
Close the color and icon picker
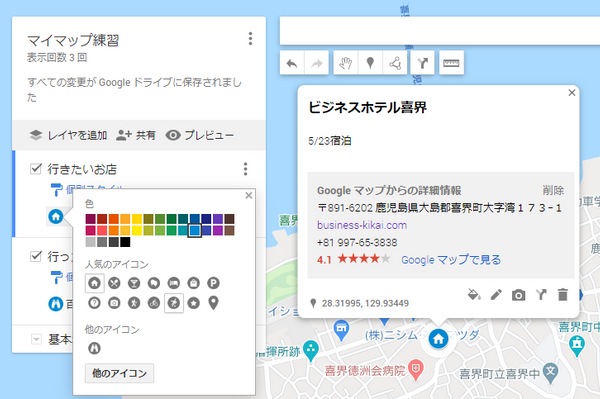(249, 195)
